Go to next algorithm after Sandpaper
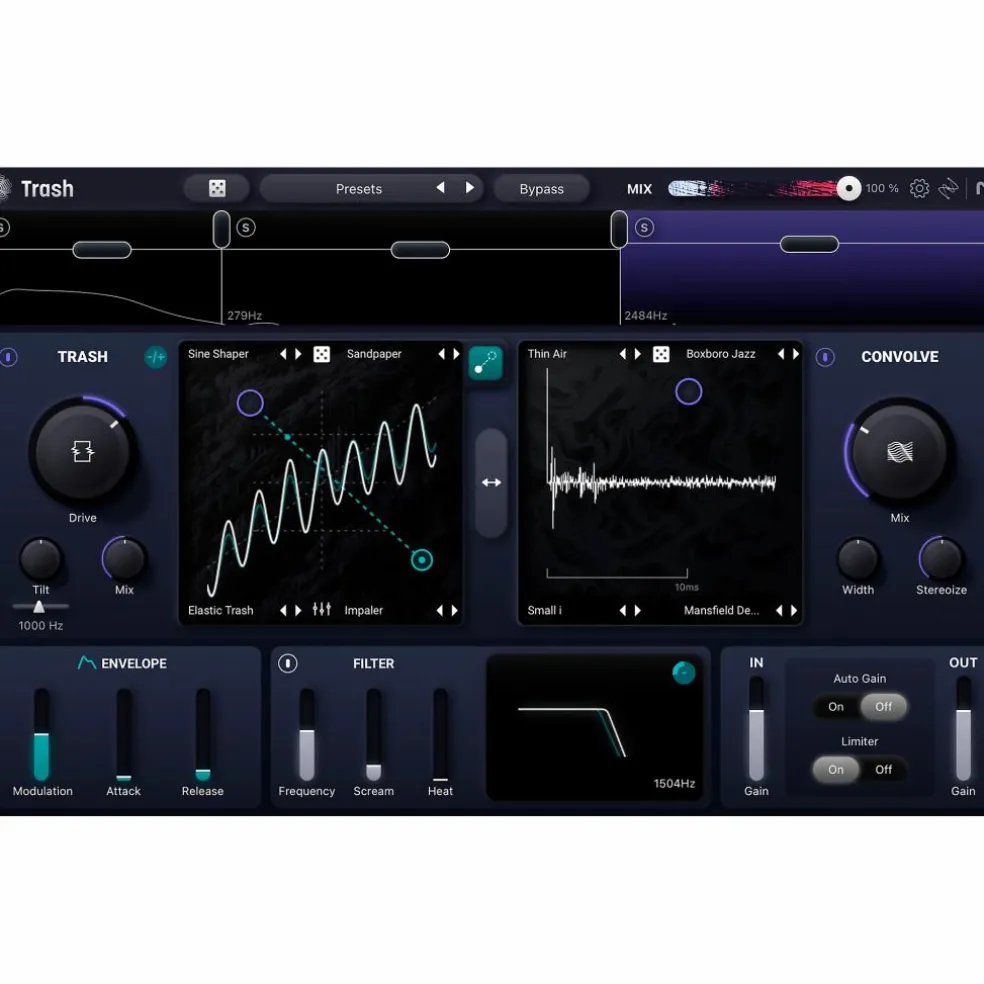The width and height of the screenshot is (984, 984). [x=456, y=354]
